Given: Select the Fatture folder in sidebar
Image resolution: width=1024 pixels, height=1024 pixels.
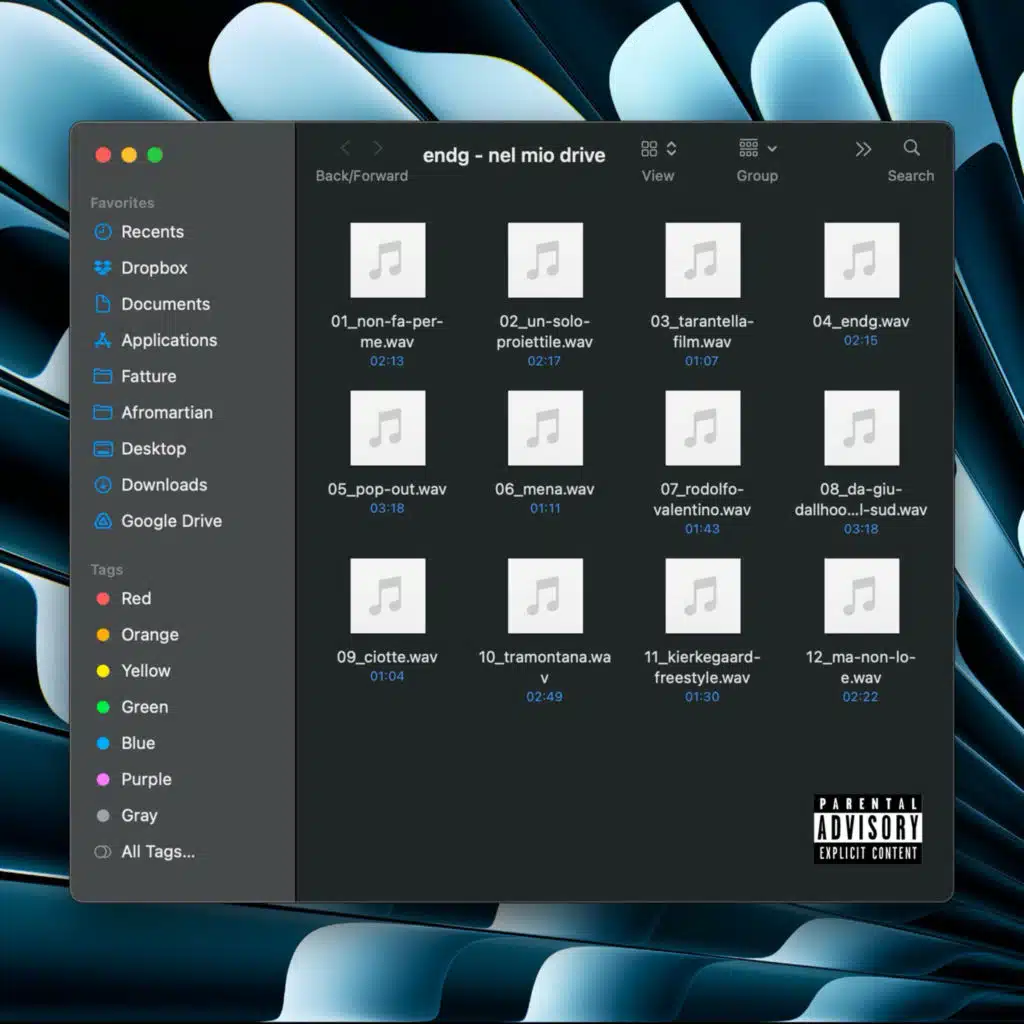Looking at the screenshot, I should click(x=148, y=377).
